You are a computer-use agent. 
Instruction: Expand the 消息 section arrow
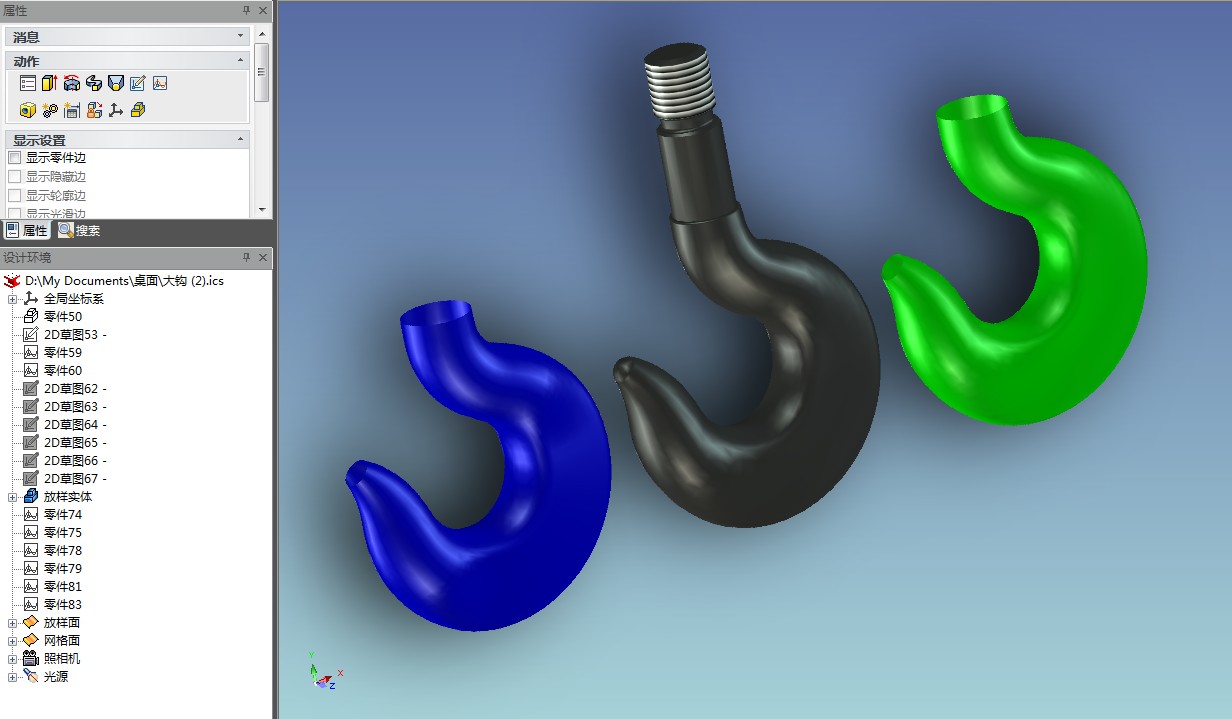click(x=240, y=37)
